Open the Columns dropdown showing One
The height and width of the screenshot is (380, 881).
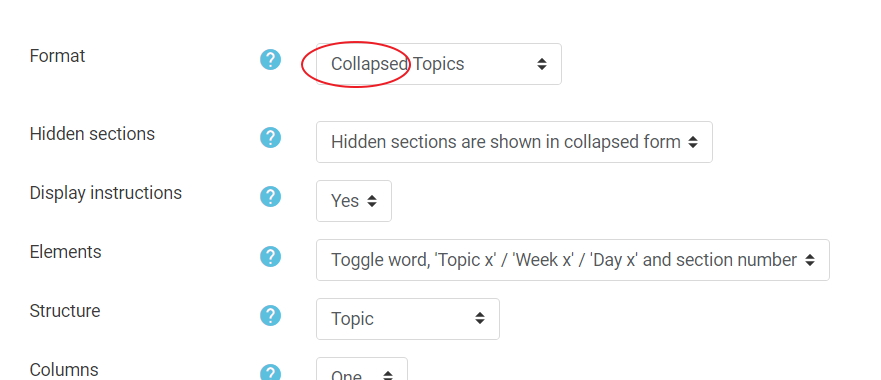coord(362,369)
